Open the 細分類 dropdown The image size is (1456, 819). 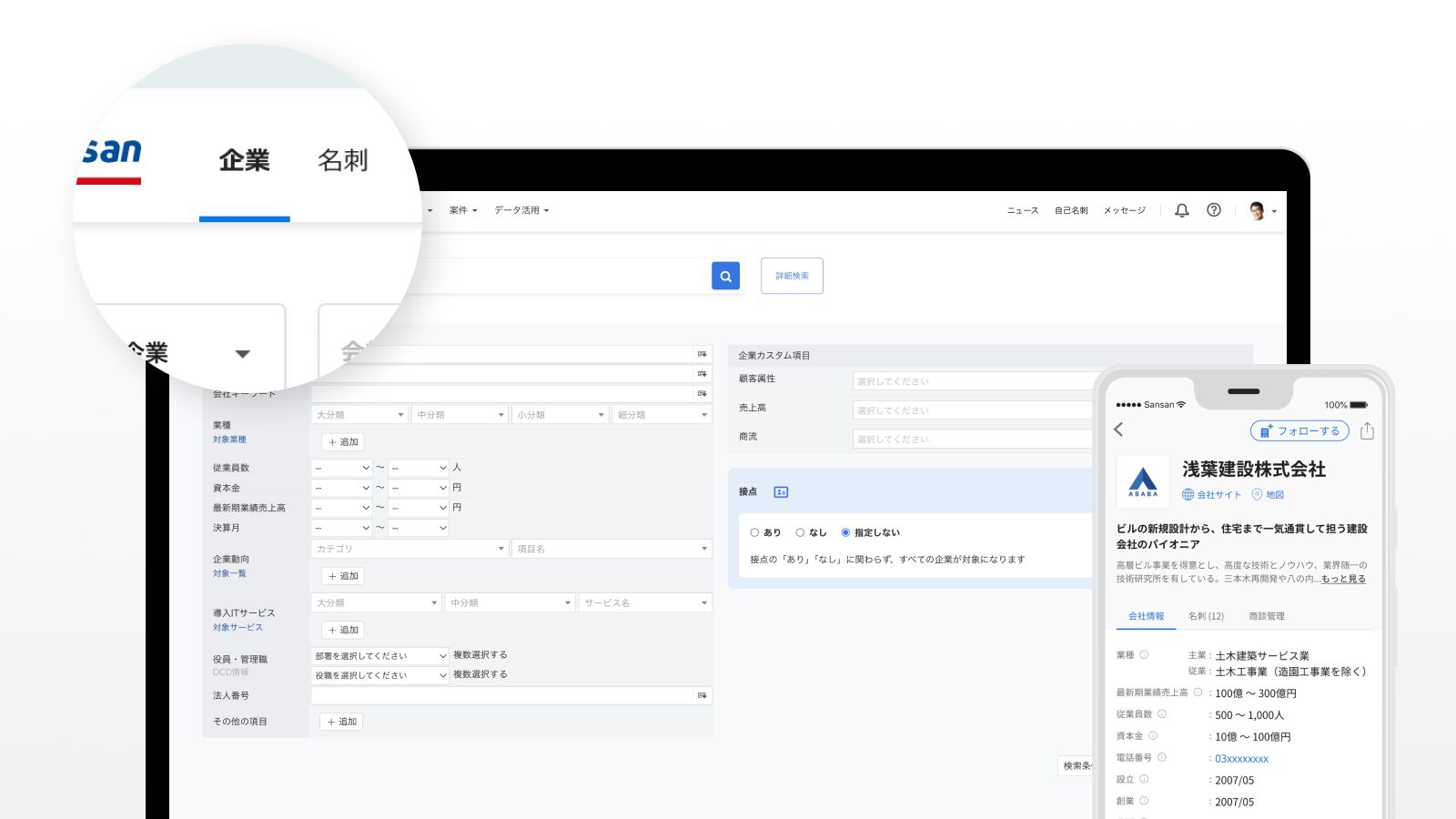click(x=662, y=415)
